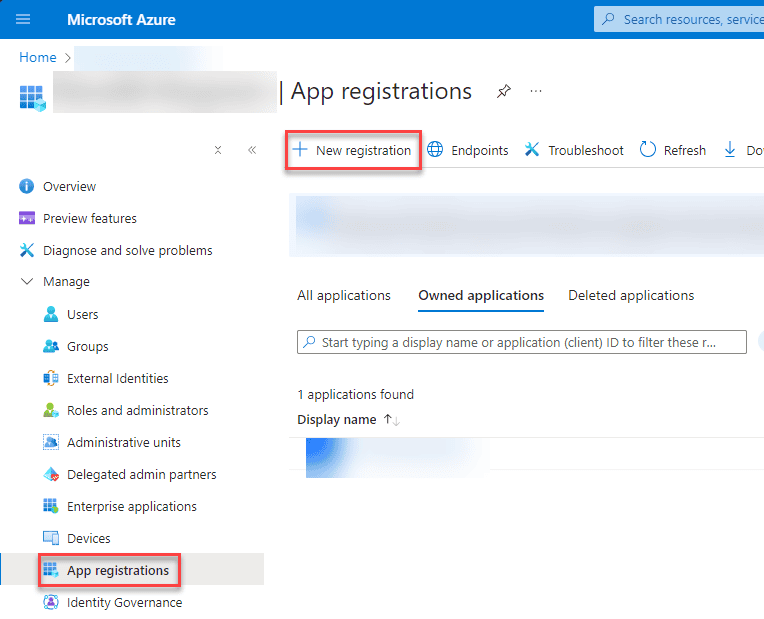The image size is (764, 619).
Task: Open the ellipsis more options menu
Action: pyautogui.click(x=536, y=92)
